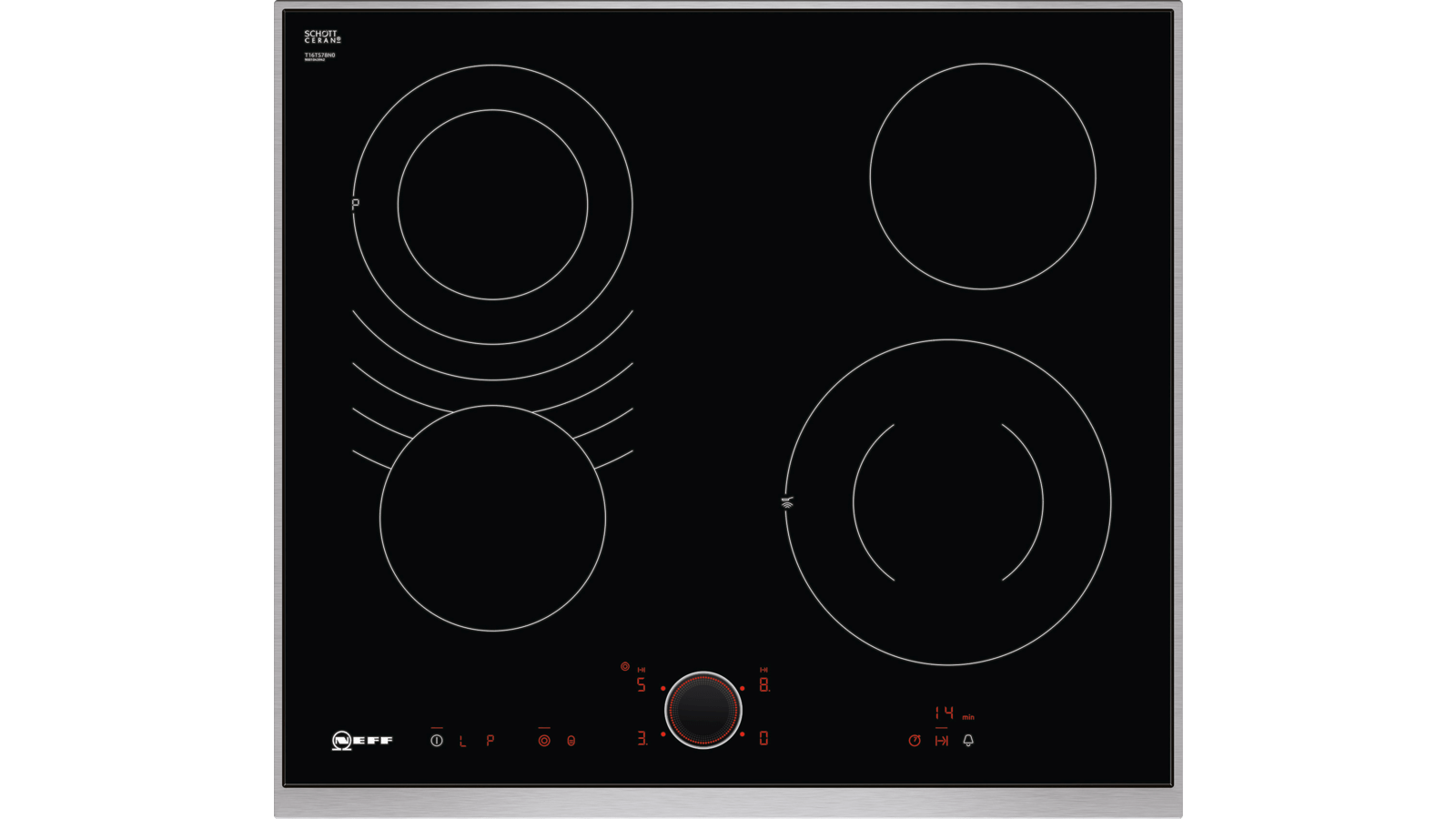Select front-right zone showing level 0
The width and height of the screenshot is (1456, 819).
tap(763, 739)
